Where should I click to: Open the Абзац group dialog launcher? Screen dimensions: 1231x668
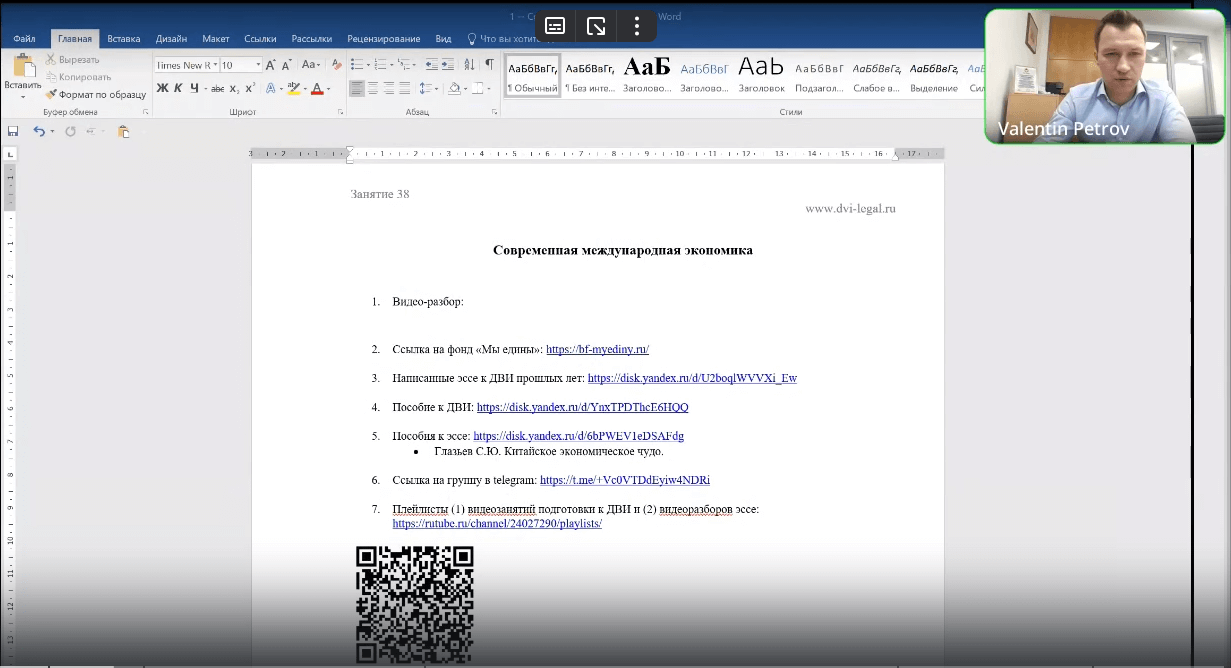pos(494,113)
